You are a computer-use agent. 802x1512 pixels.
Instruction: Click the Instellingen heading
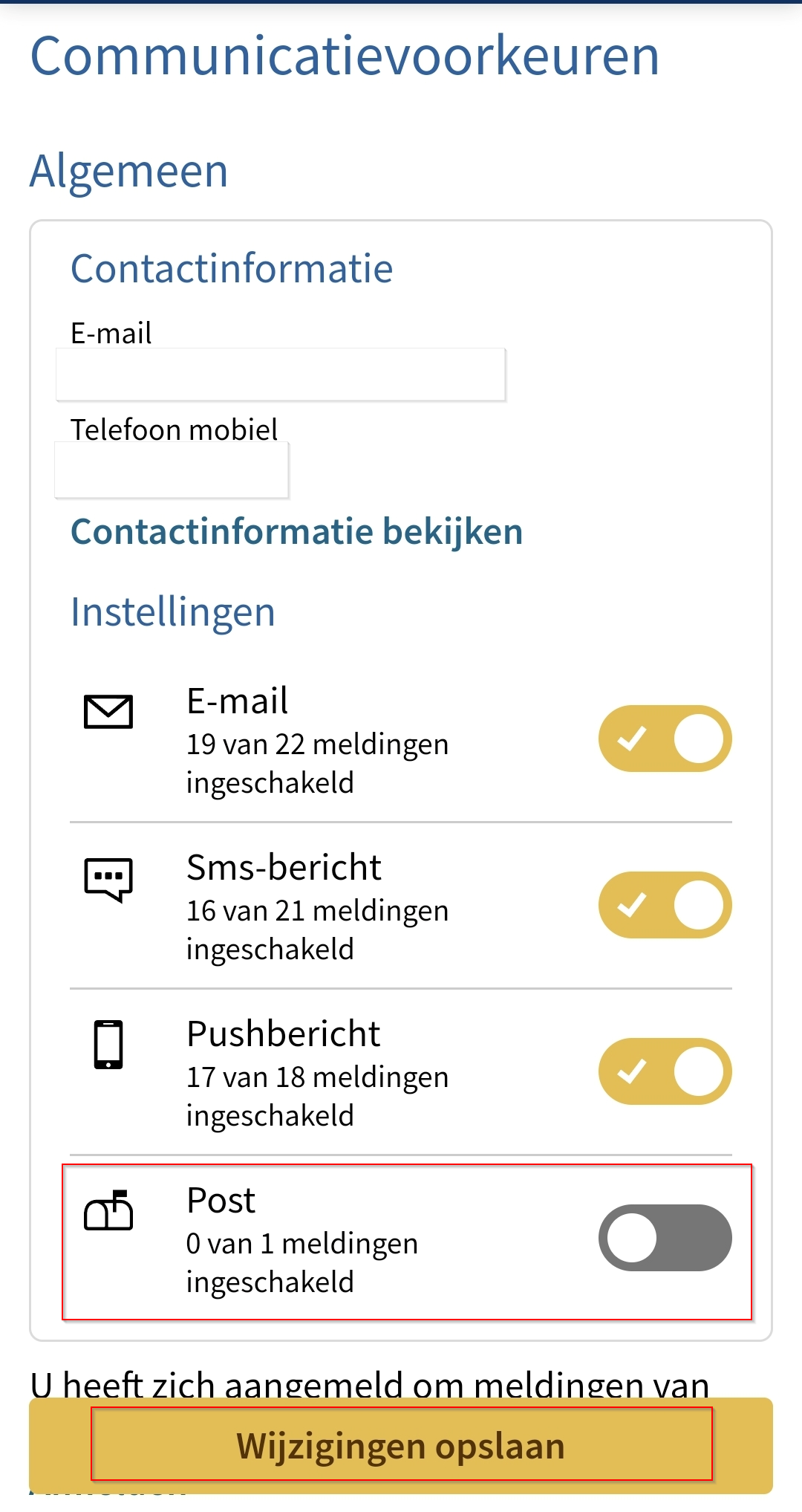click(173, 612)
